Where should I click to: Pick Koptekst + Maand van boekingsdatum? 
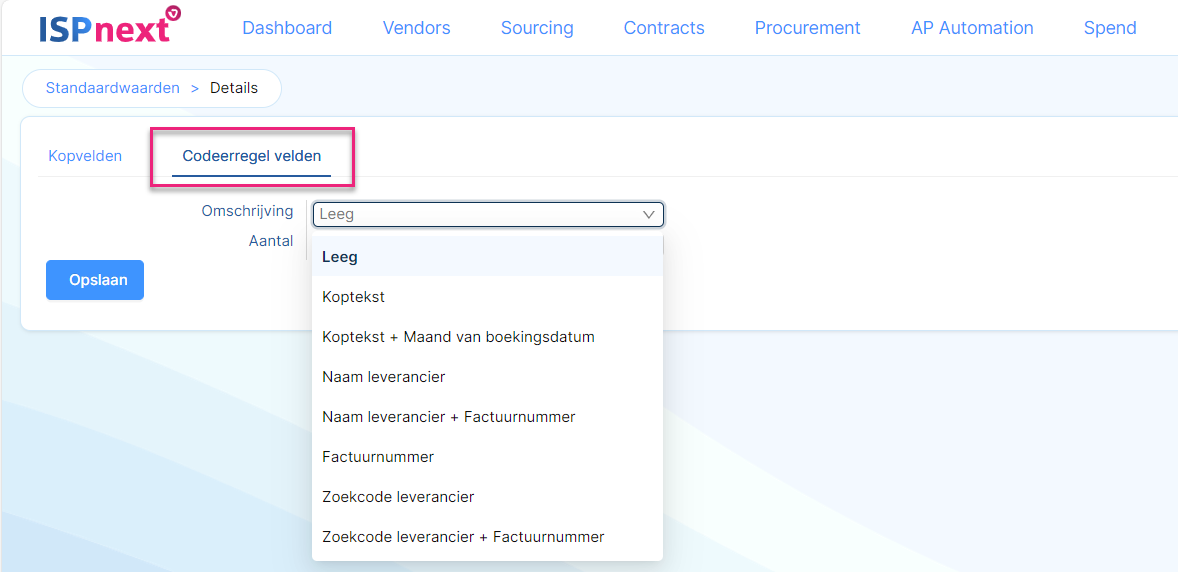tap(488, 337)
